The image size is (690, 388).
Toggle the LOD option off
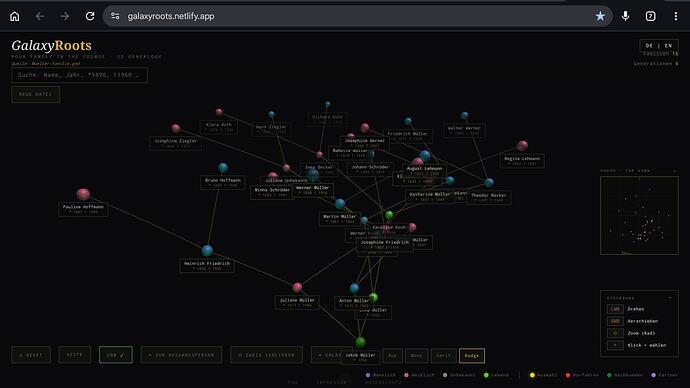[x=116, y=355]
